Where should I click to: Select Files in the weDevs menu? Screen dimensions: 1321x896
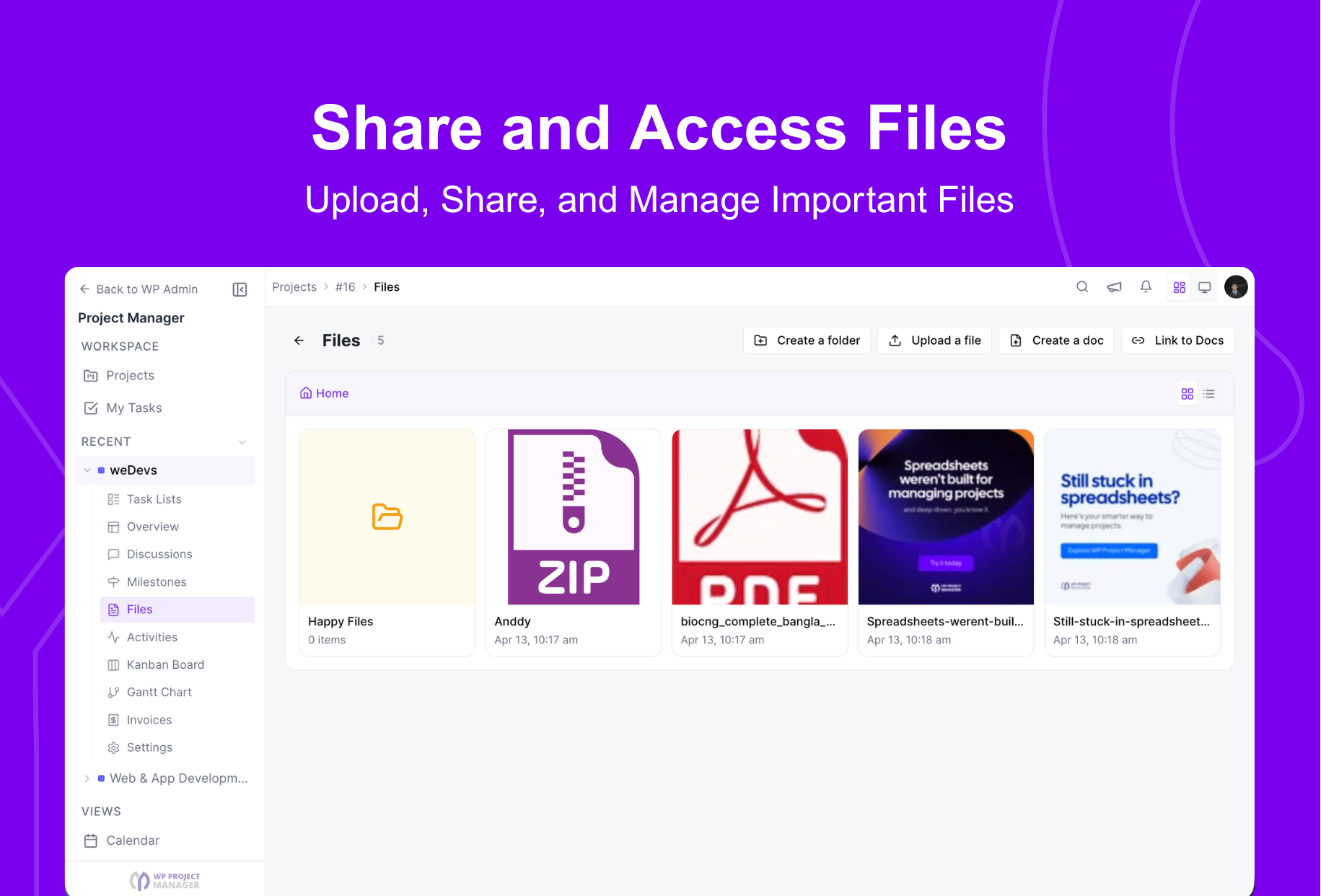(177, 610)
